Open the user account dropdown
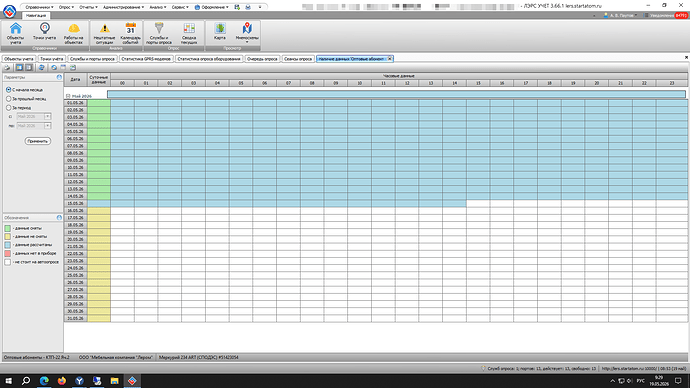 [x=620, y=15]
